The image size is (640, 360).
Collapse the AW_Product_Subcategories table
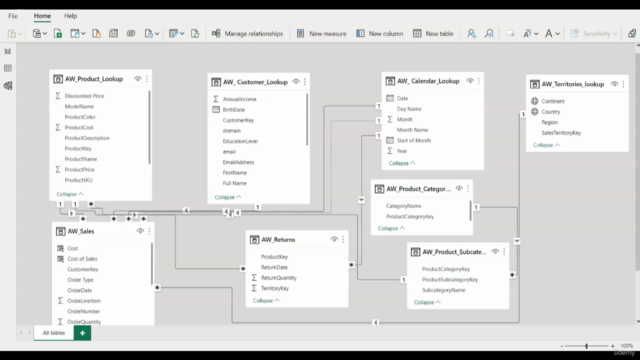pyautogui.click(x=427, y=302)
